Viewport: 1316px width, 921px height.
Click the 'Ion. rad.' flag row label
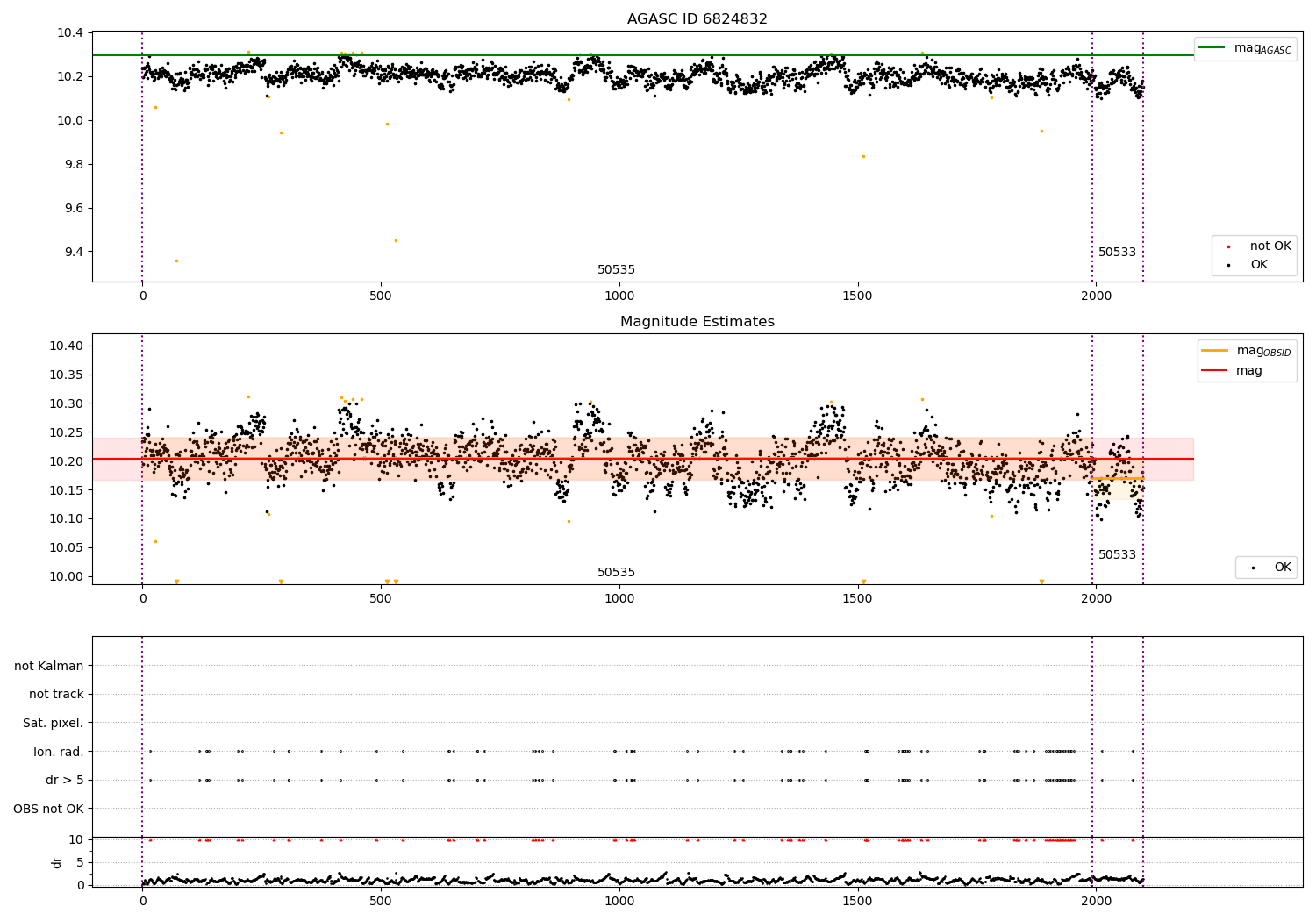(x=59, y=752)
